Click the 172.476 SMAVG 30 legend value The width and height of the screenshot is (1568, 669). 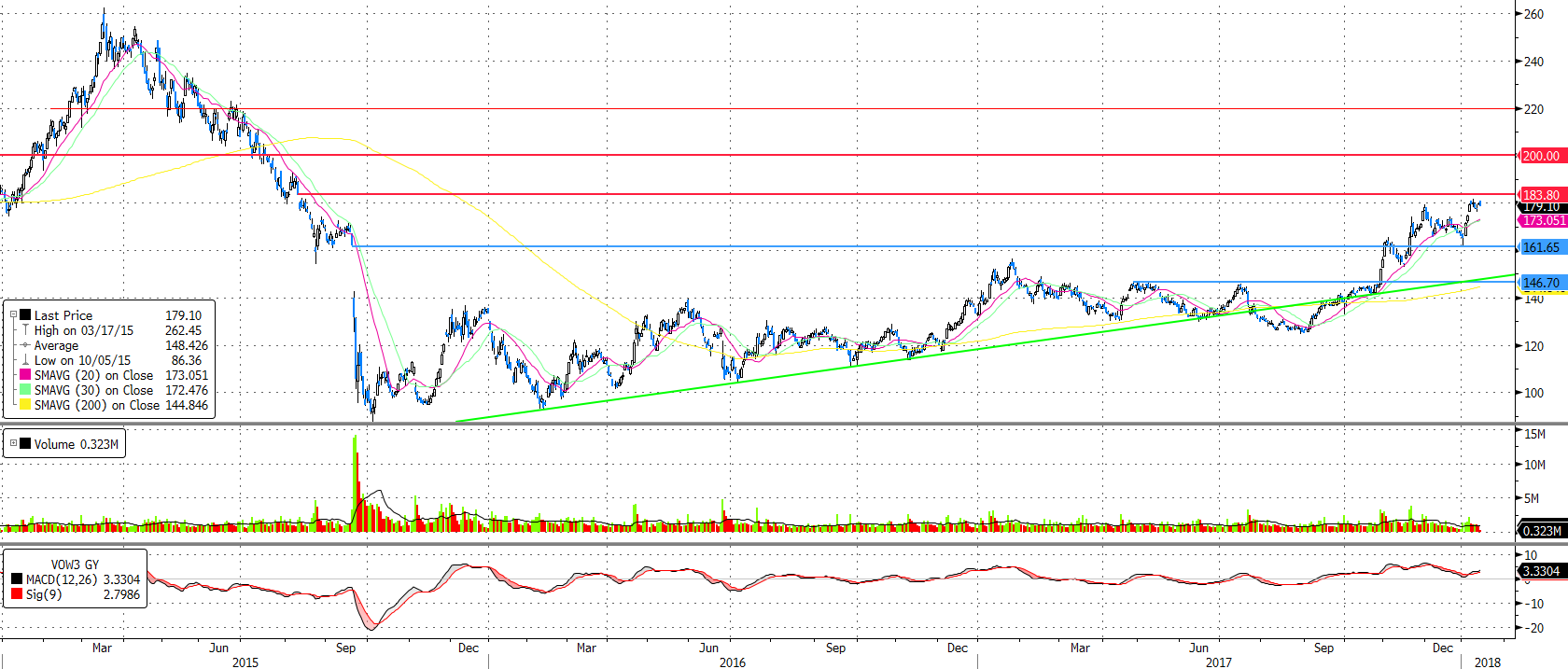click(x=187, y=390)
